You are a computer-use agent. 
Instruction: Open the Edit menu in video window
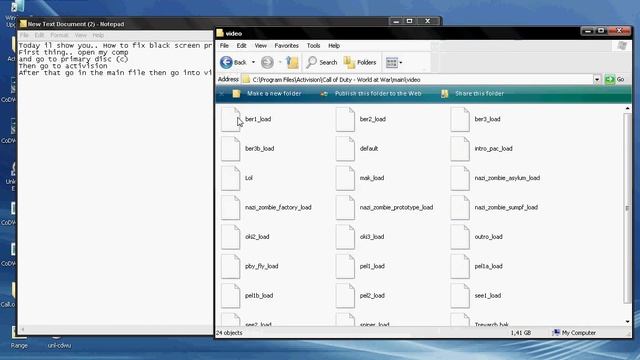[241, 46]
